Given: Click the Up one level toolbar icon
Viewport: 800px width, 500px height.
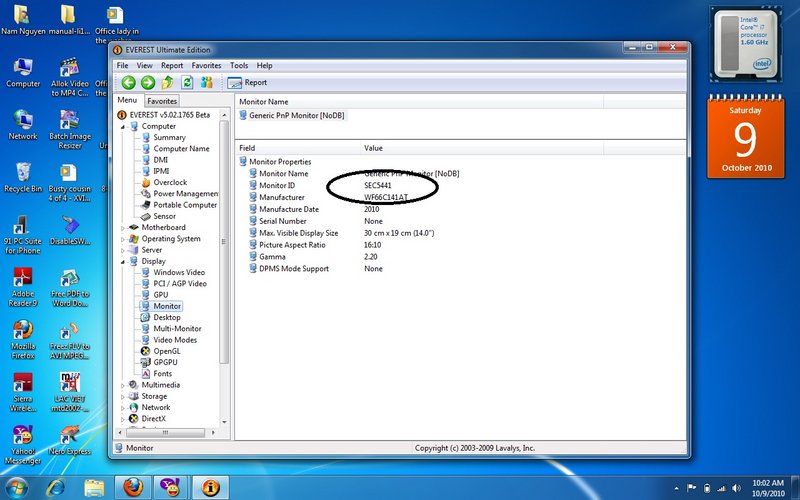Looking at the screenshot, I should click(x=167, y=83).
